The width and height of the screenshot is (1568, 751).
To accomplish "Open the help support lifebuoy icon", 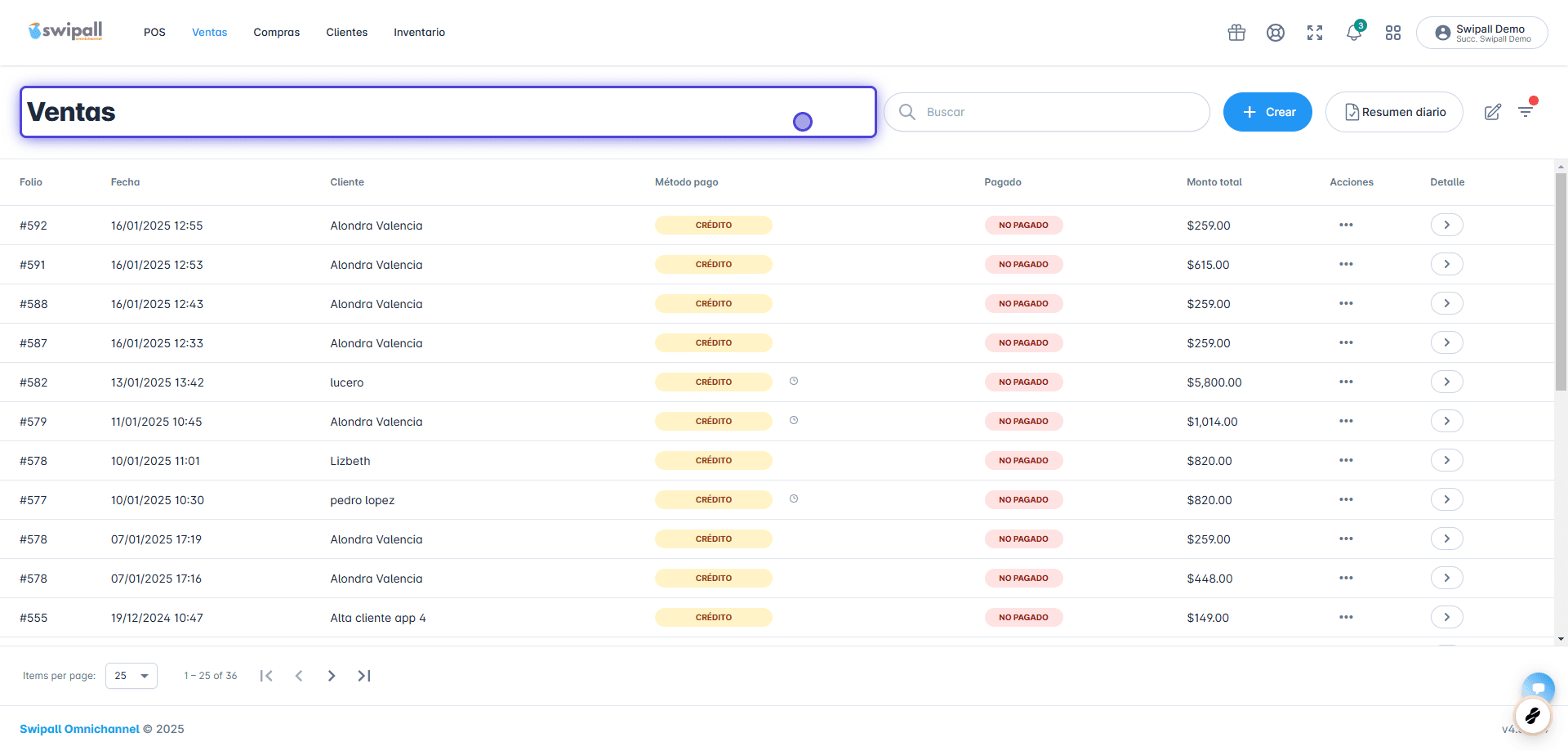I will point(1276,33).
